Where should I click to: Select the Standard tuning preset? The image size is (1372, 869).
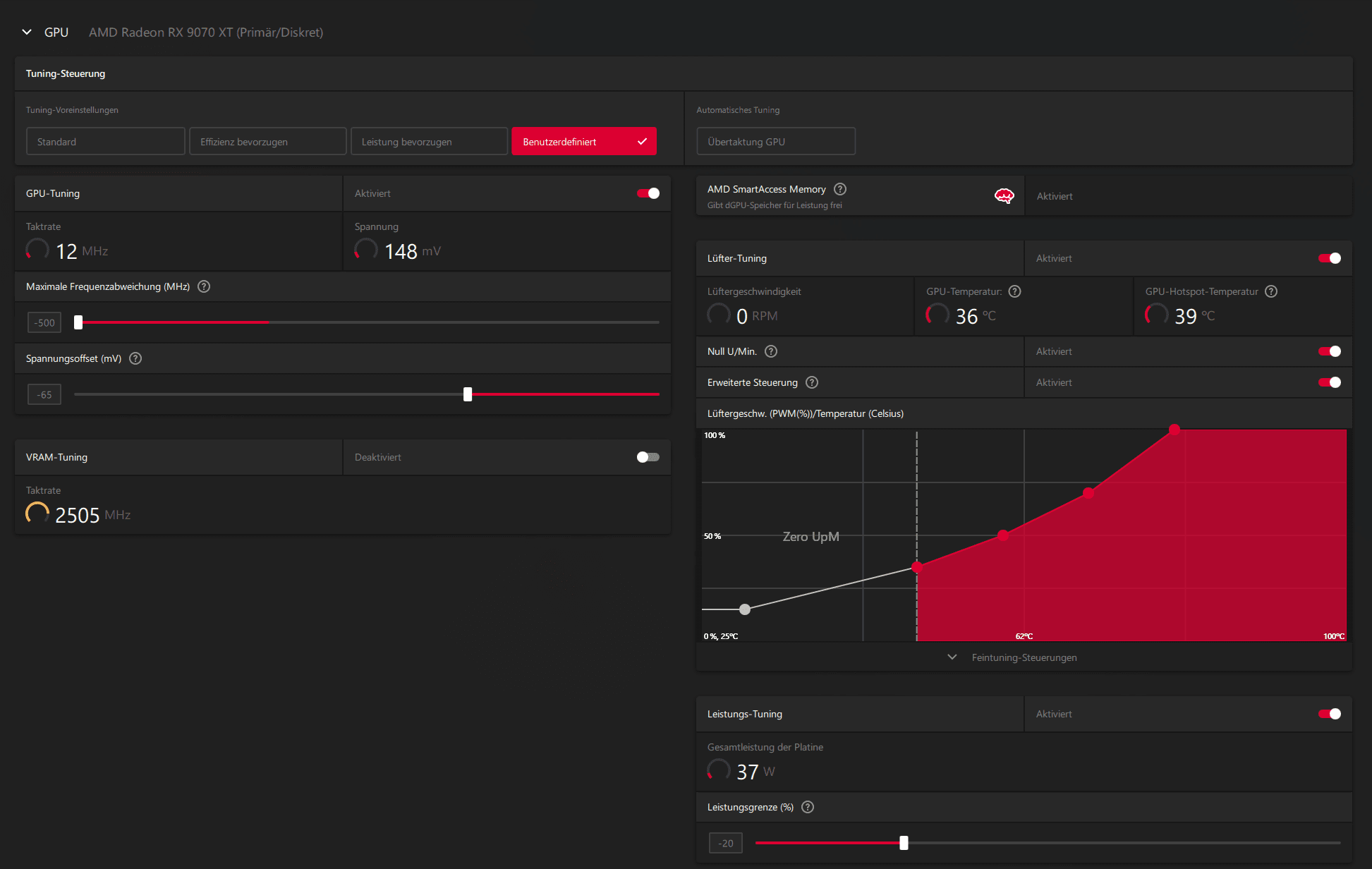tap(106, 142)
